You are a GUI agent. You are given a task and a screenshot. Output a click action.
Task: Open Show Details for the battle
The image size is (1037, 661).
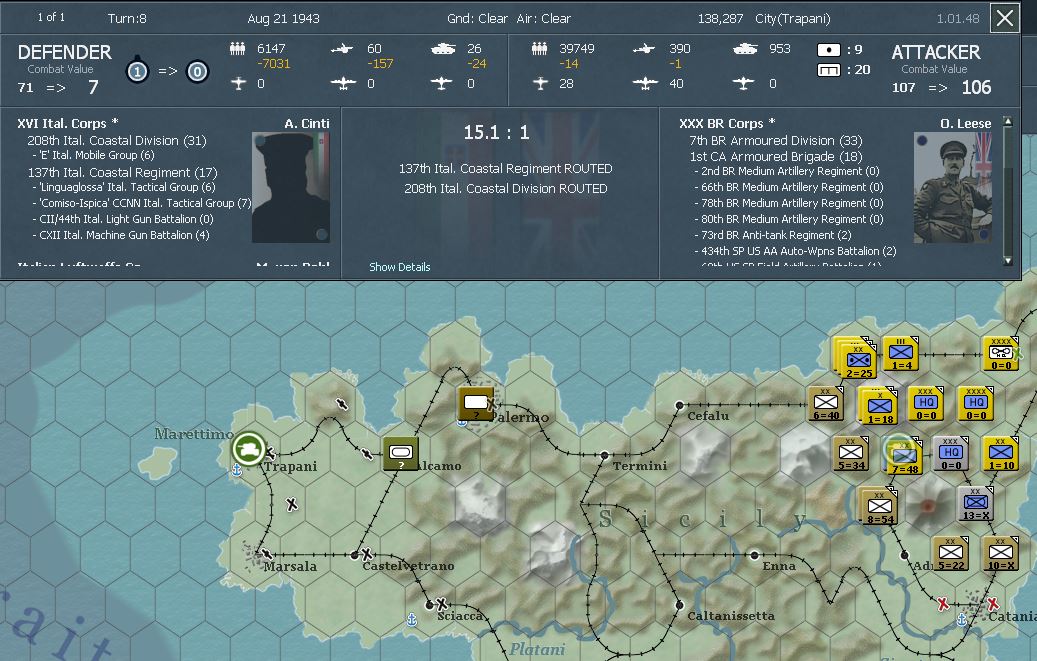pyautogui.click(x=399, y=267)
